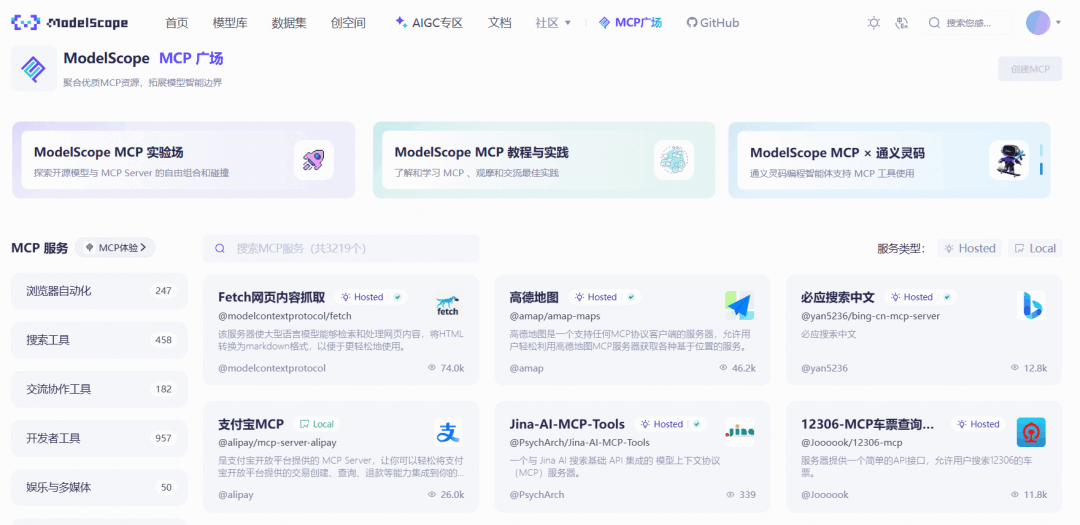The width and height of the screenshot is (1080, 525).
Task: Click the MCP 广场 page logo icon
Action: pyautogui.click(x=34, y=68)
